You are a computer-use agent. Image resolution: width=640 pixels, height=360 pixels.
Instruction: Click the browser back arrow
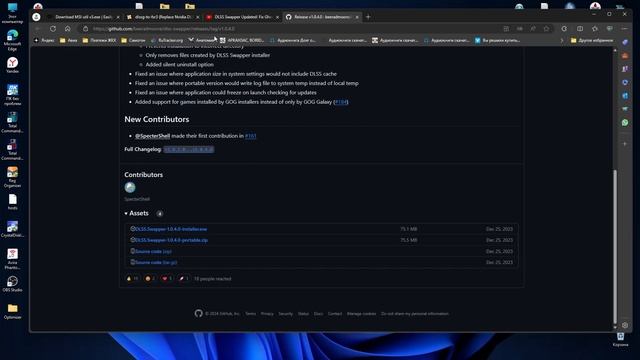(38, 29)
